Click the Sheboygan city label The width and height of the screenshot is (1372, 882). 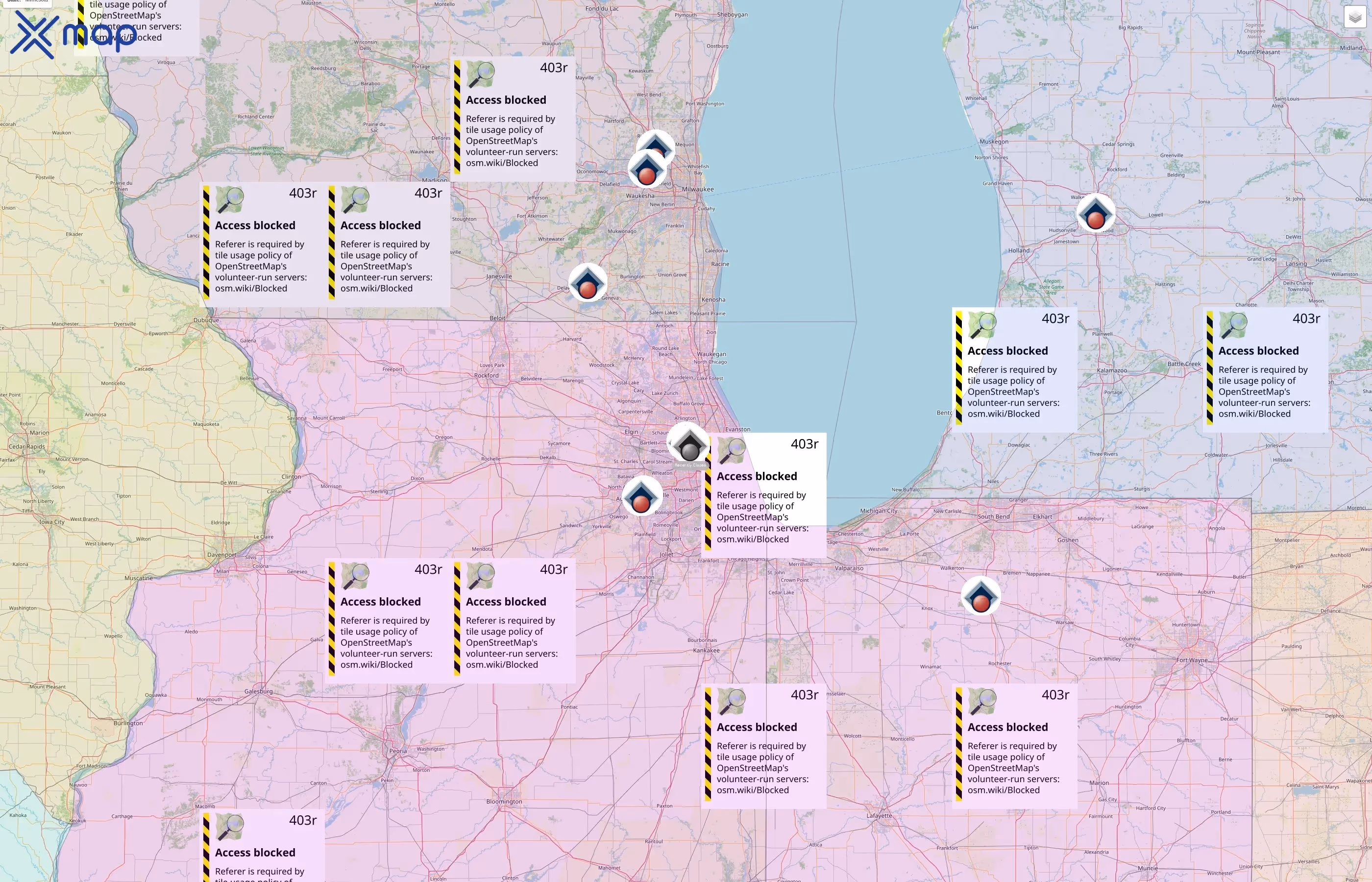(x=733, y=15)
